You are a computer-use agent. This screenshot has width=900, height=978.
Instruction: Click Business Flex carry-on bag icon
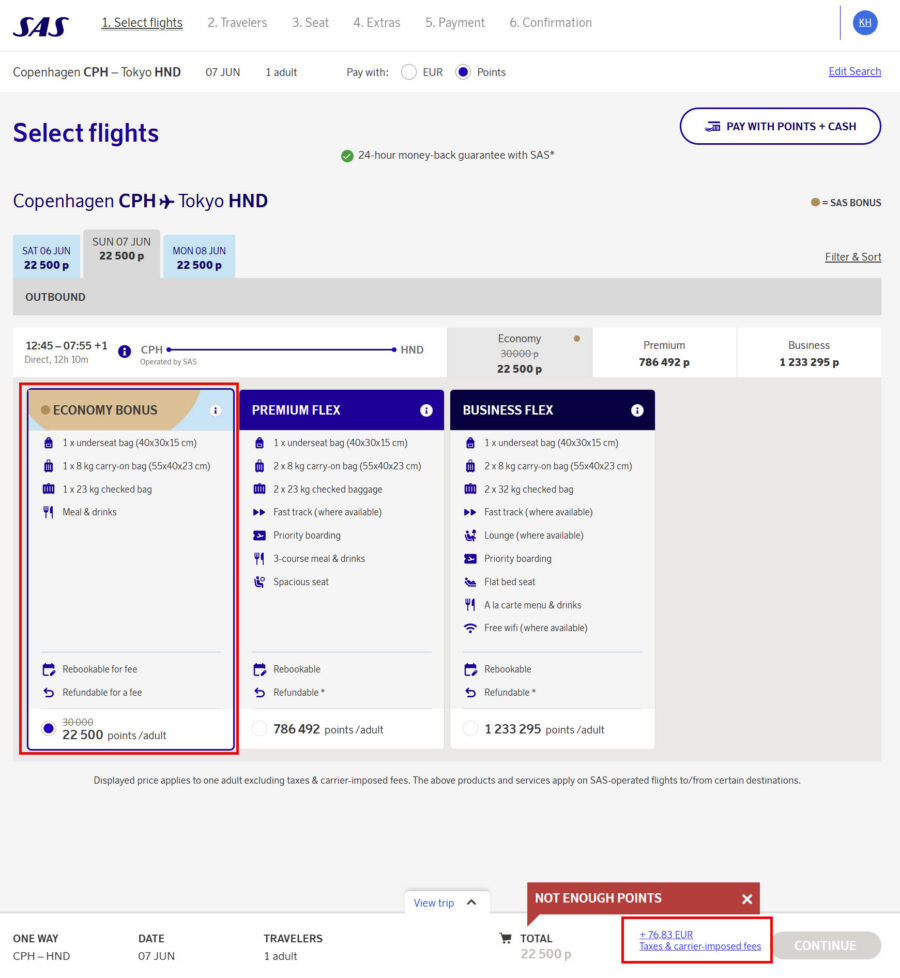click(x=470, y=466)
